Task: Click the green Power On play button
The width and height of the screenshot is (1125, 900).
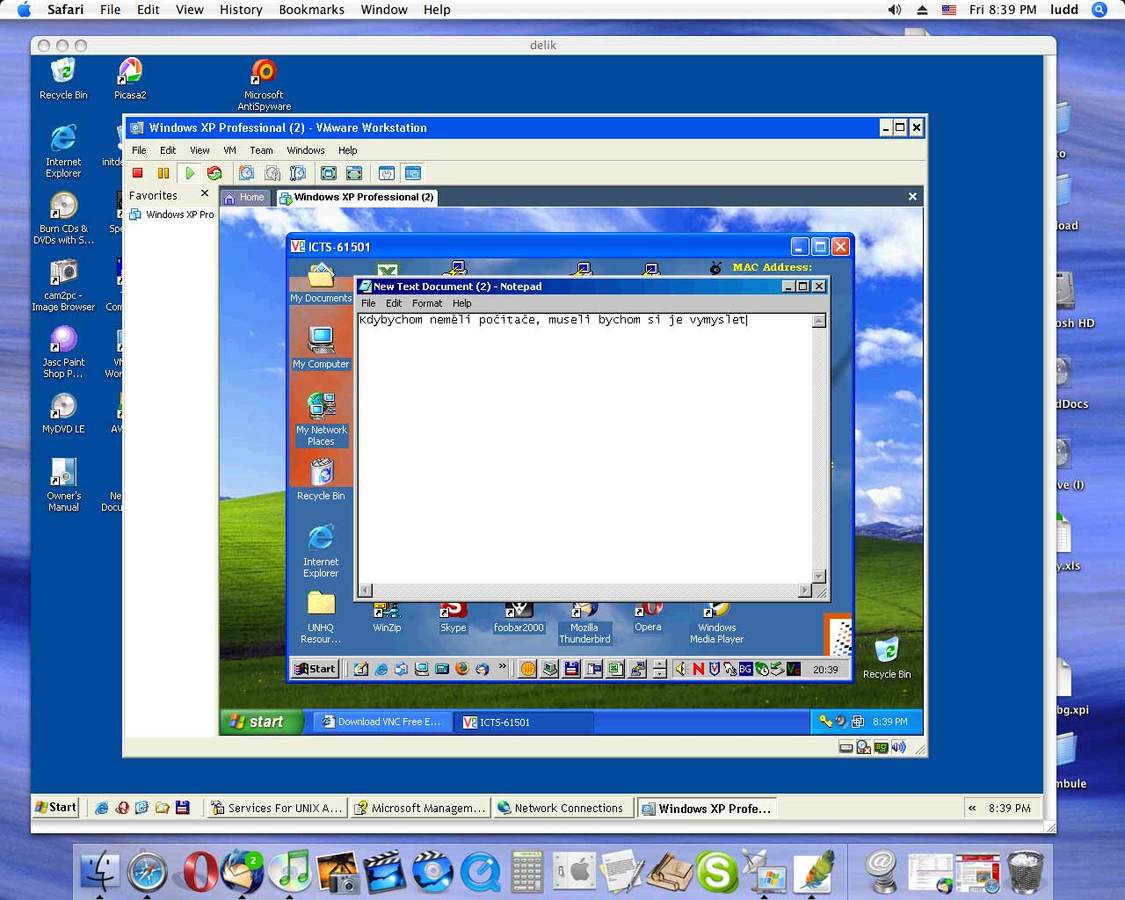Action: coord(189,173)
